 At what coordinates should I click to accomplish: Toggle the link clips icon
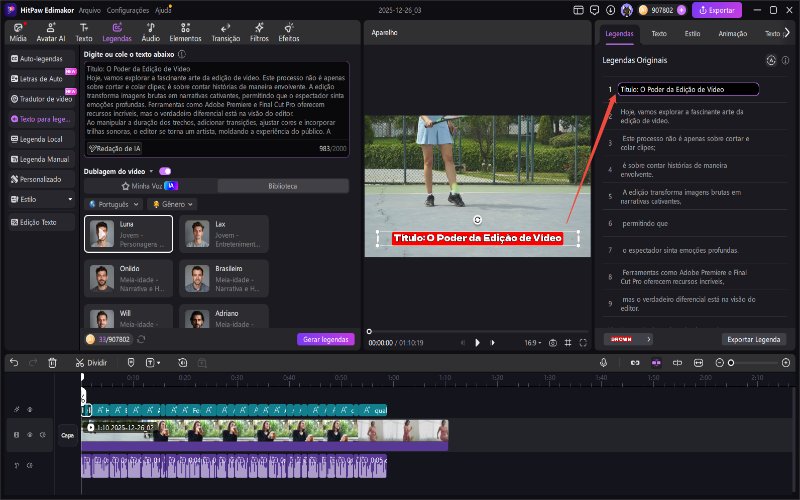coord(635,363)
